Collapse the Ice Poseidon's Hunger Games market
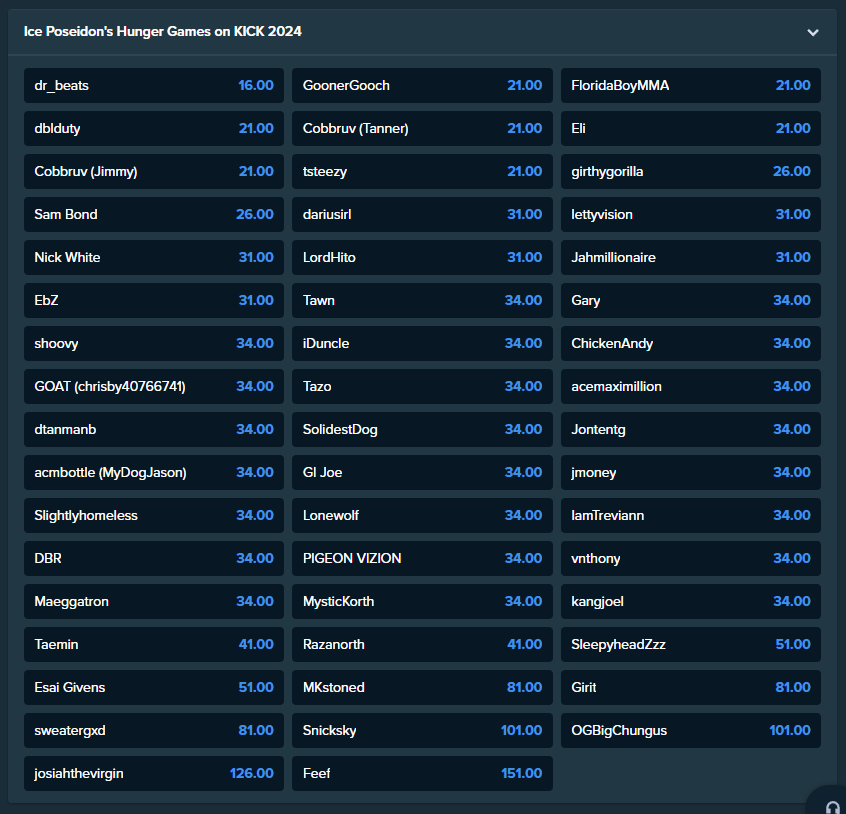Screen dimensions: 846x814 tap(813, 32)
